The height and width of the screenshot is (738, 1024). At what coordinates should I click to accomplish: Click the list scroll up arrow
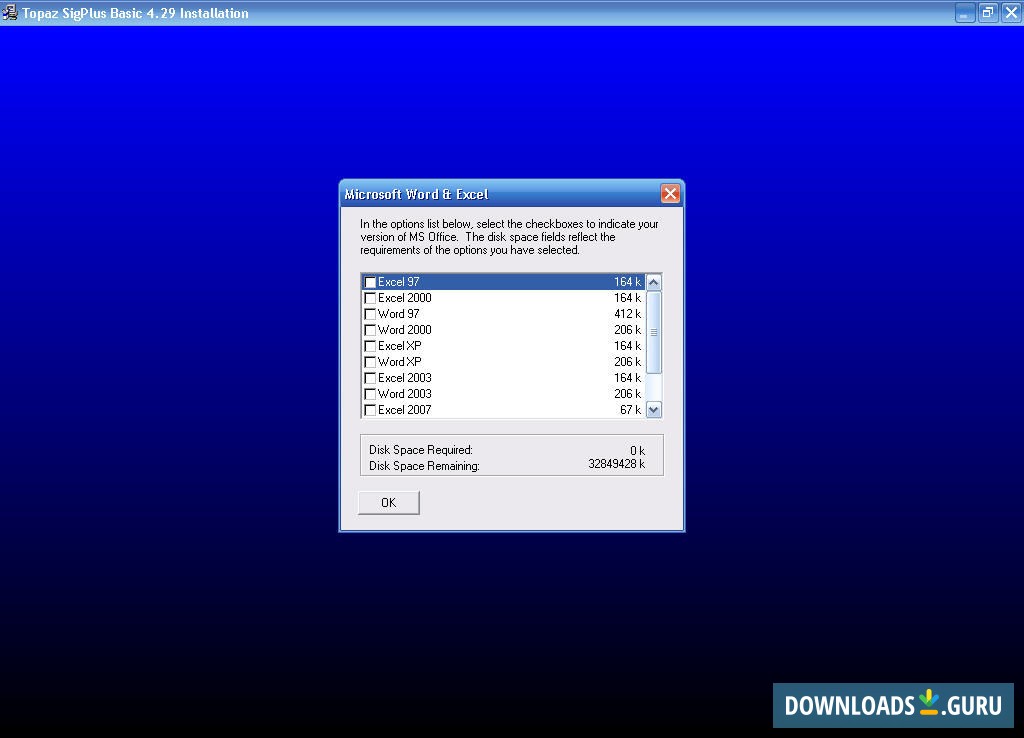[654, 282]
